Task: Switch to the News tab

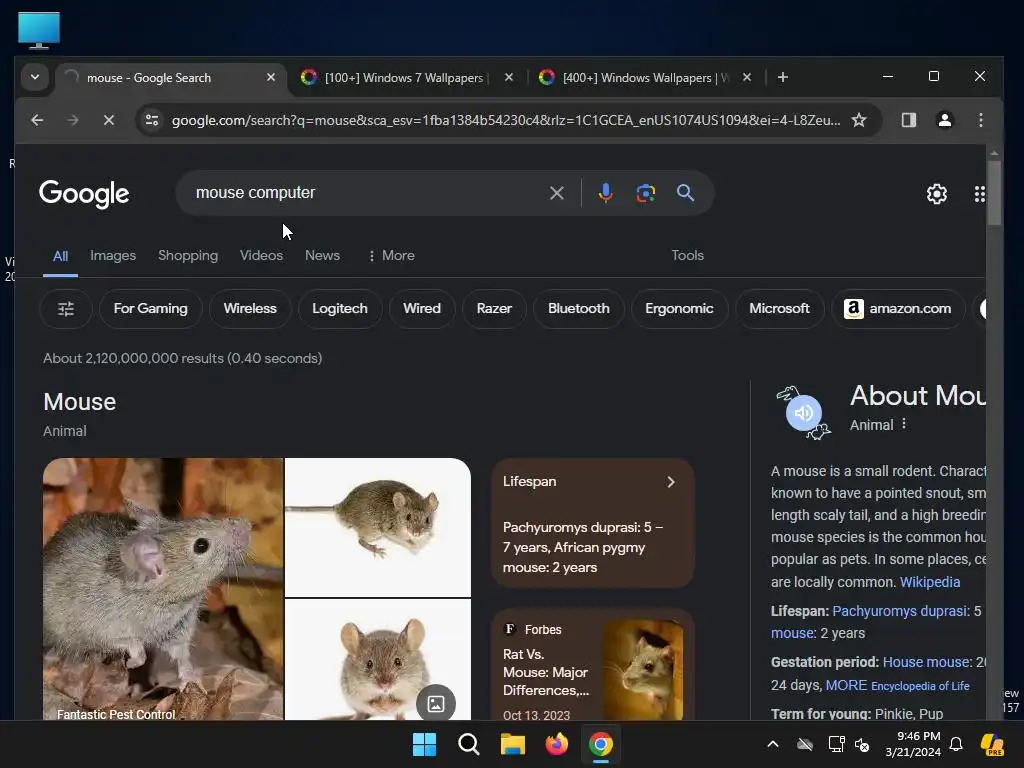Action: pos(322,256)
